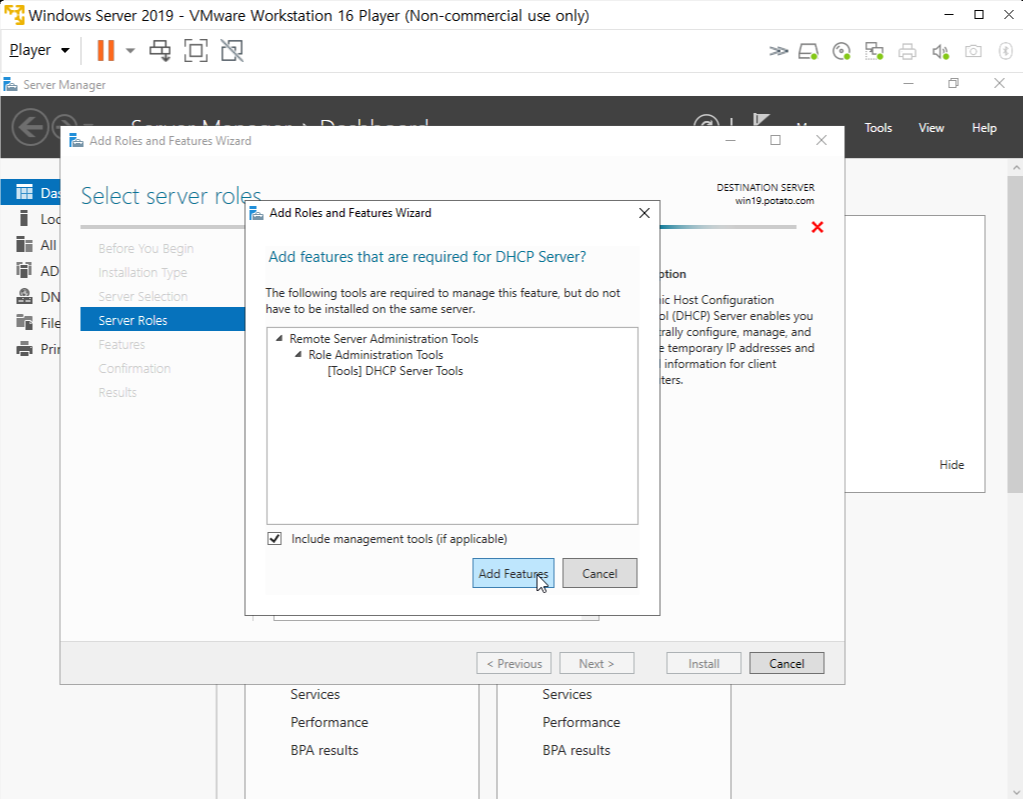
Task: Open All Servers sidebar icon
Action: pos(24,245)
